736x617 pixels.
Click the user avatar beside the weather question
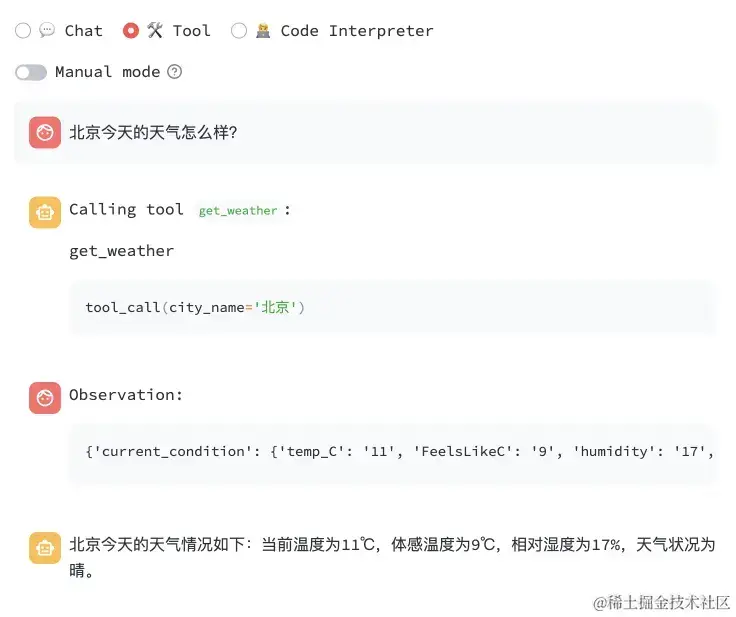tap(45, 132)
